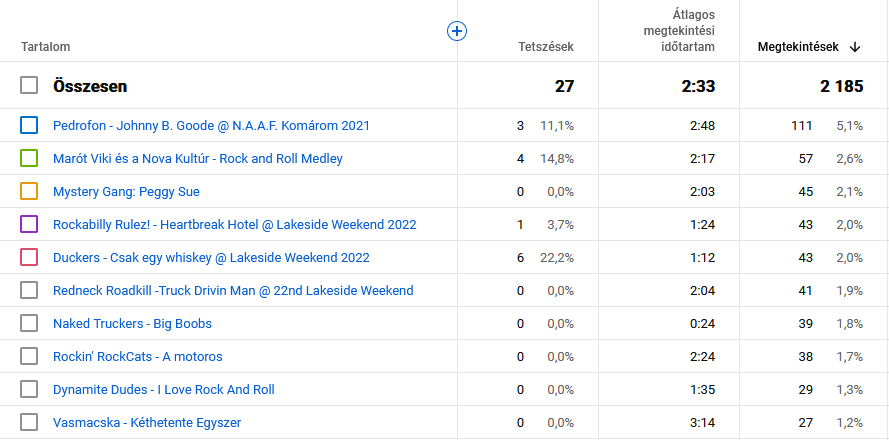Add a metric column with the plus icon
889x440 pixels.
tap(457, 31)
